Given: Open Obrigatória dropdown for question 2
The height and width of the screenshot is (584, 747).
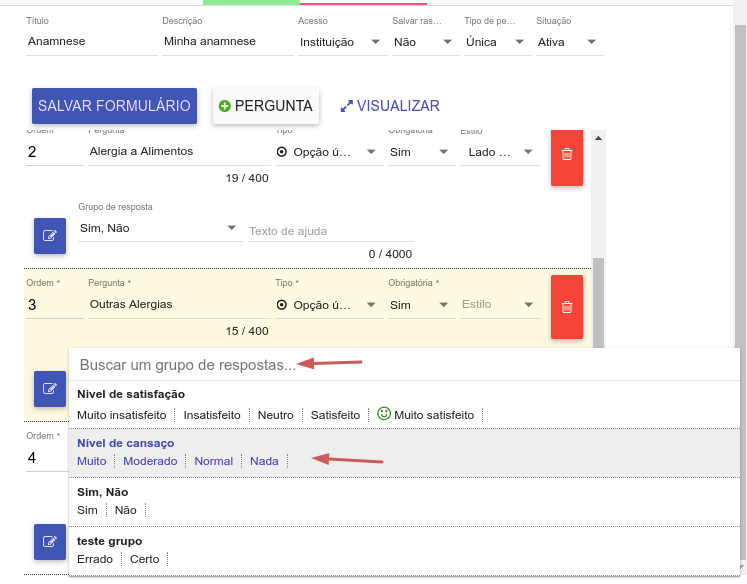Looking at the screenshot, I should (x=422, y=152).
